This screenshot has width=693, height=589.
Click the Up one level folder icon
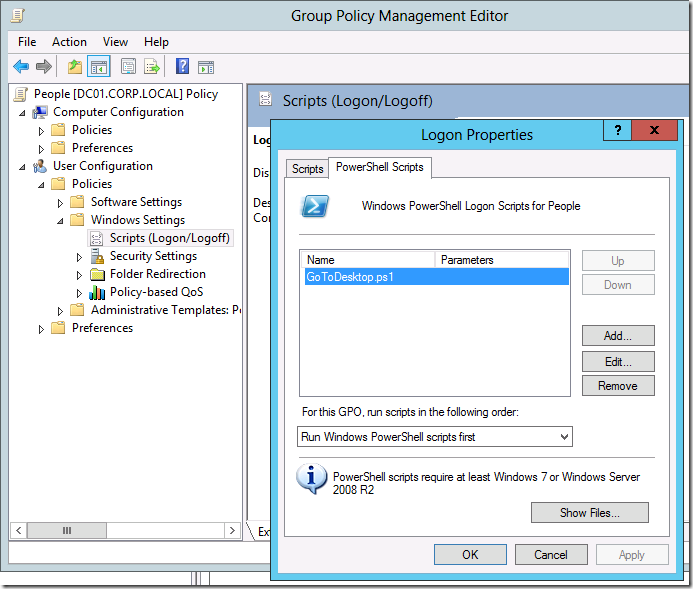(x=74, y=67)
